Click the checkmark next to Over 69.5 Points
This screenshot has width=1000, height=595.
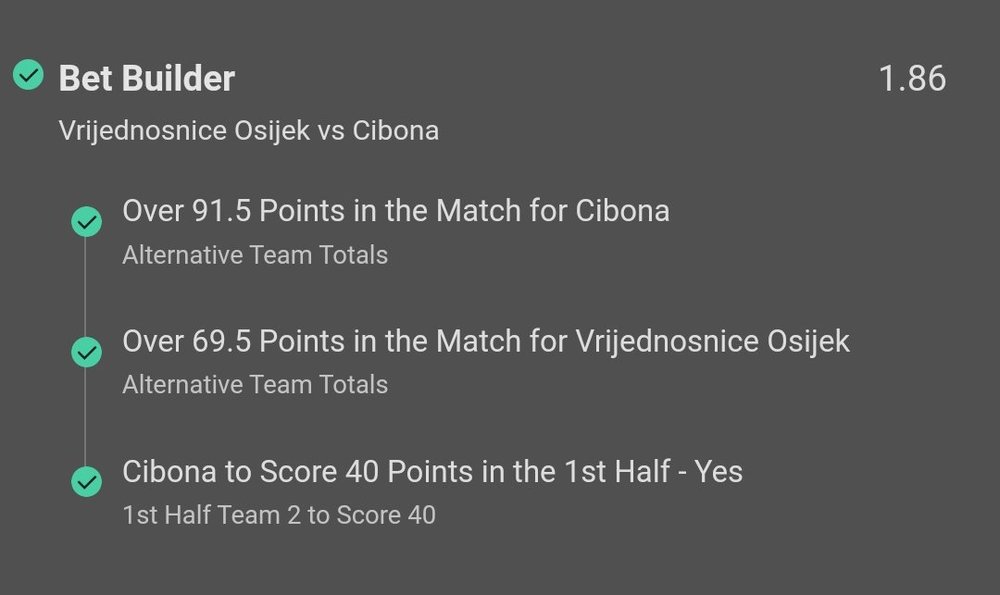87,352
